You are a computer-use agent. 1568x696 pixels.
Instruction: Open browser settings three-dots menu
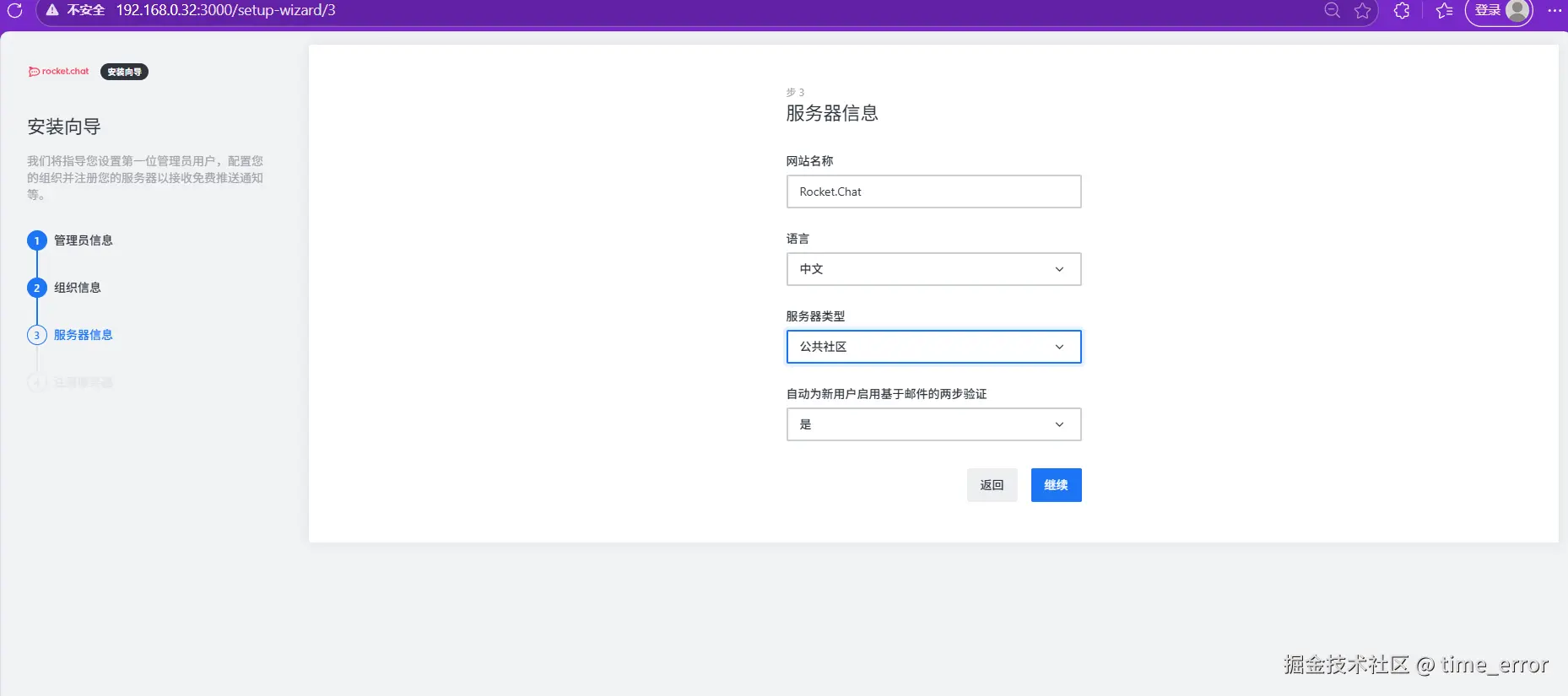point(1554,10)
